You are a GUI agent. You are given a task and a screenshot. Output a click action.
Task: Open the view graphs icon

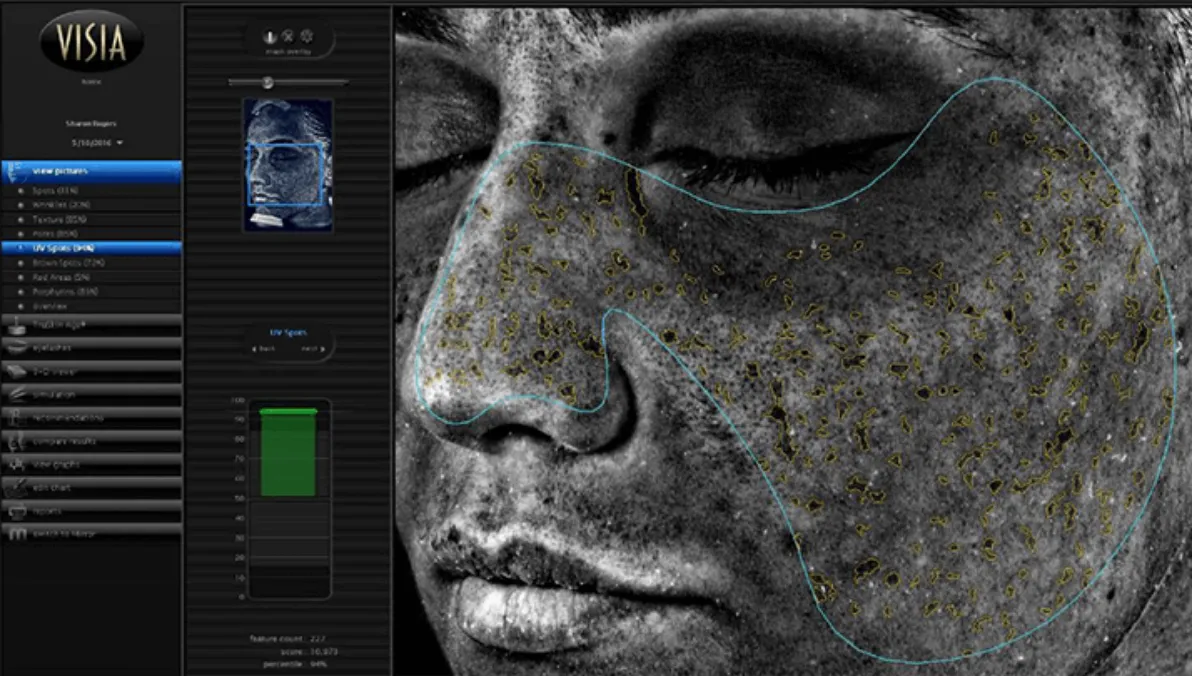(x=17, y=464)
